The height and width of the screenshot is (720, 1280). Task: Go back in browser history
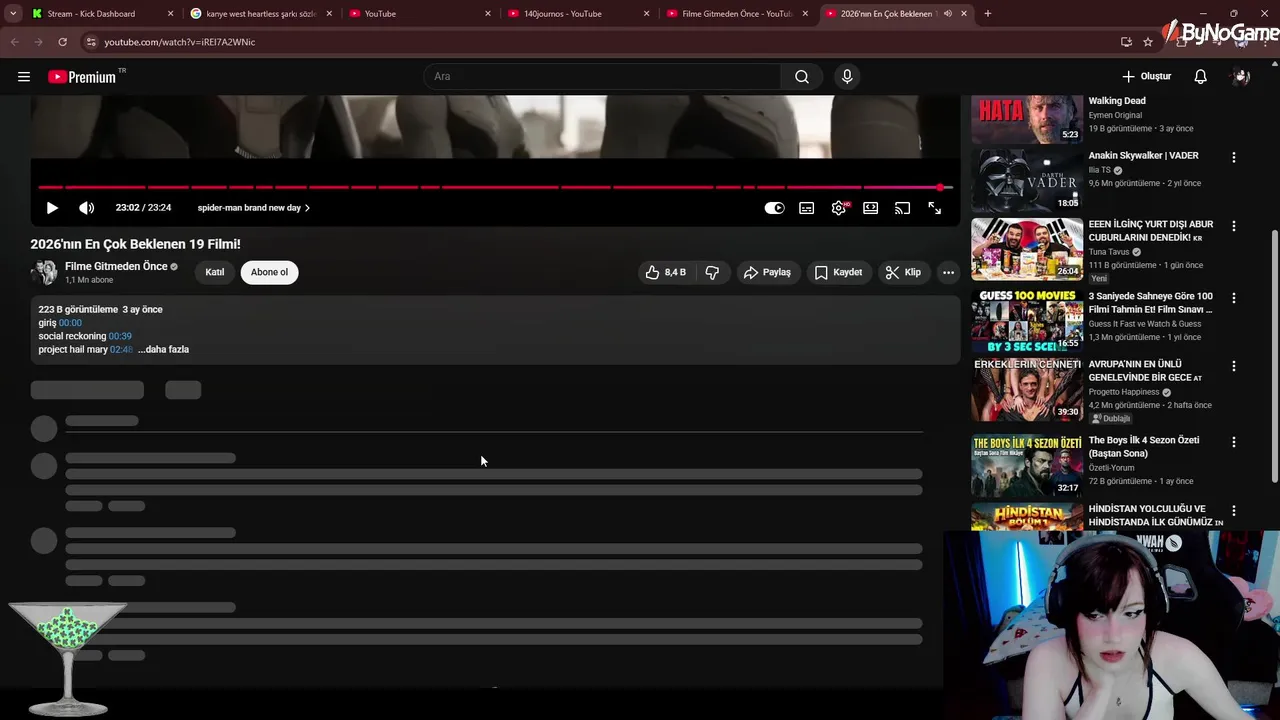coord(15,42)
